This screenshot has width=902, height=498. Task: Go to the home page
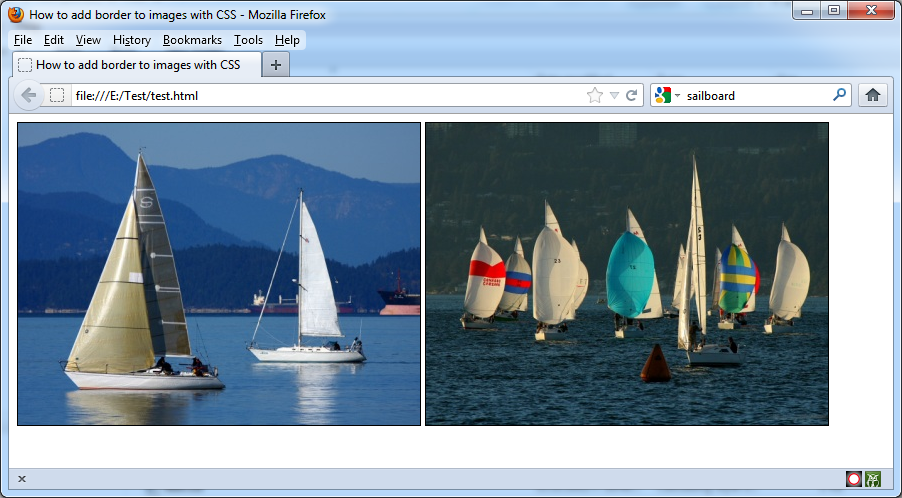coord(873,95)
